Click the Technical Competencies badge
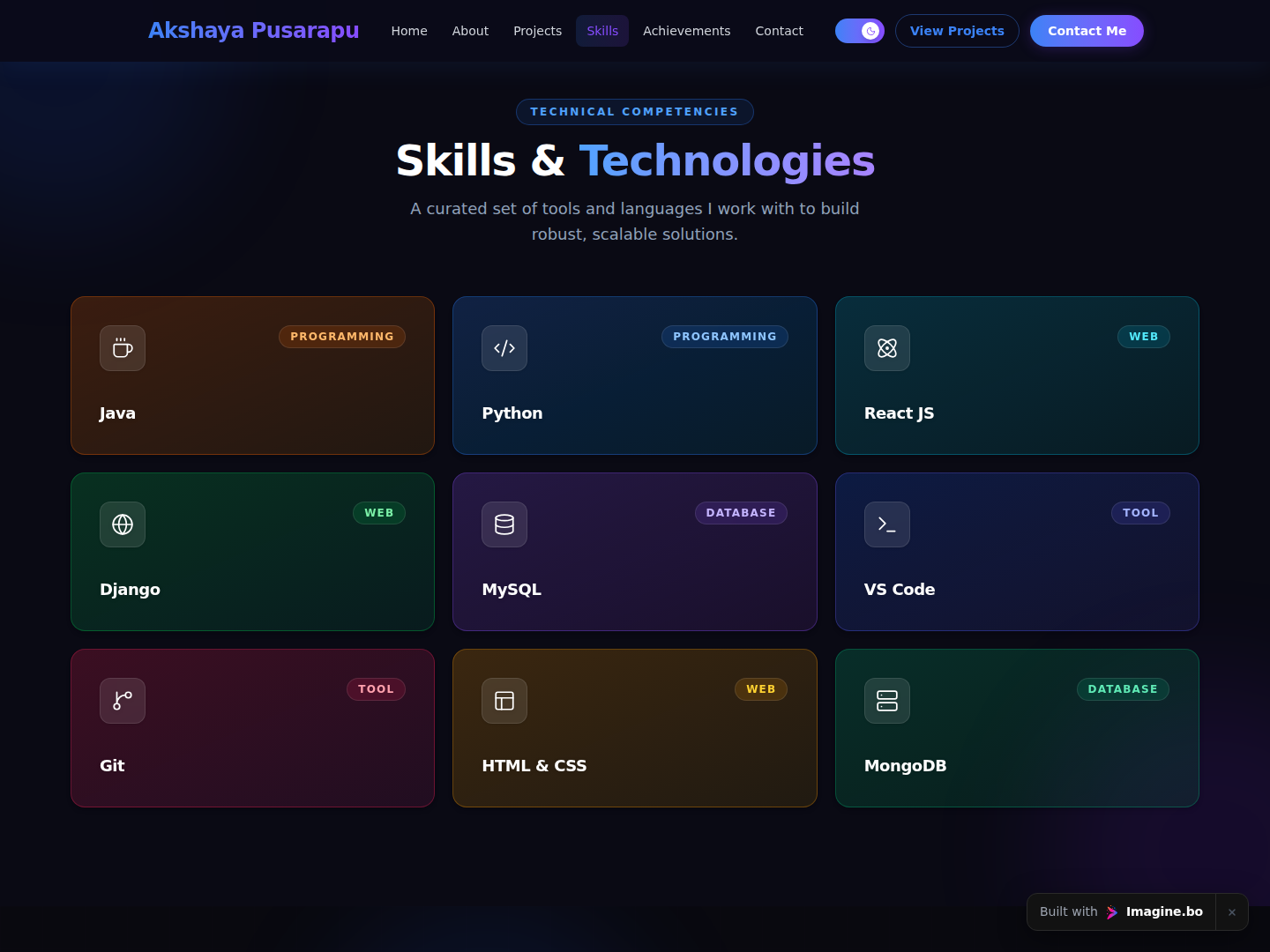 635,112
